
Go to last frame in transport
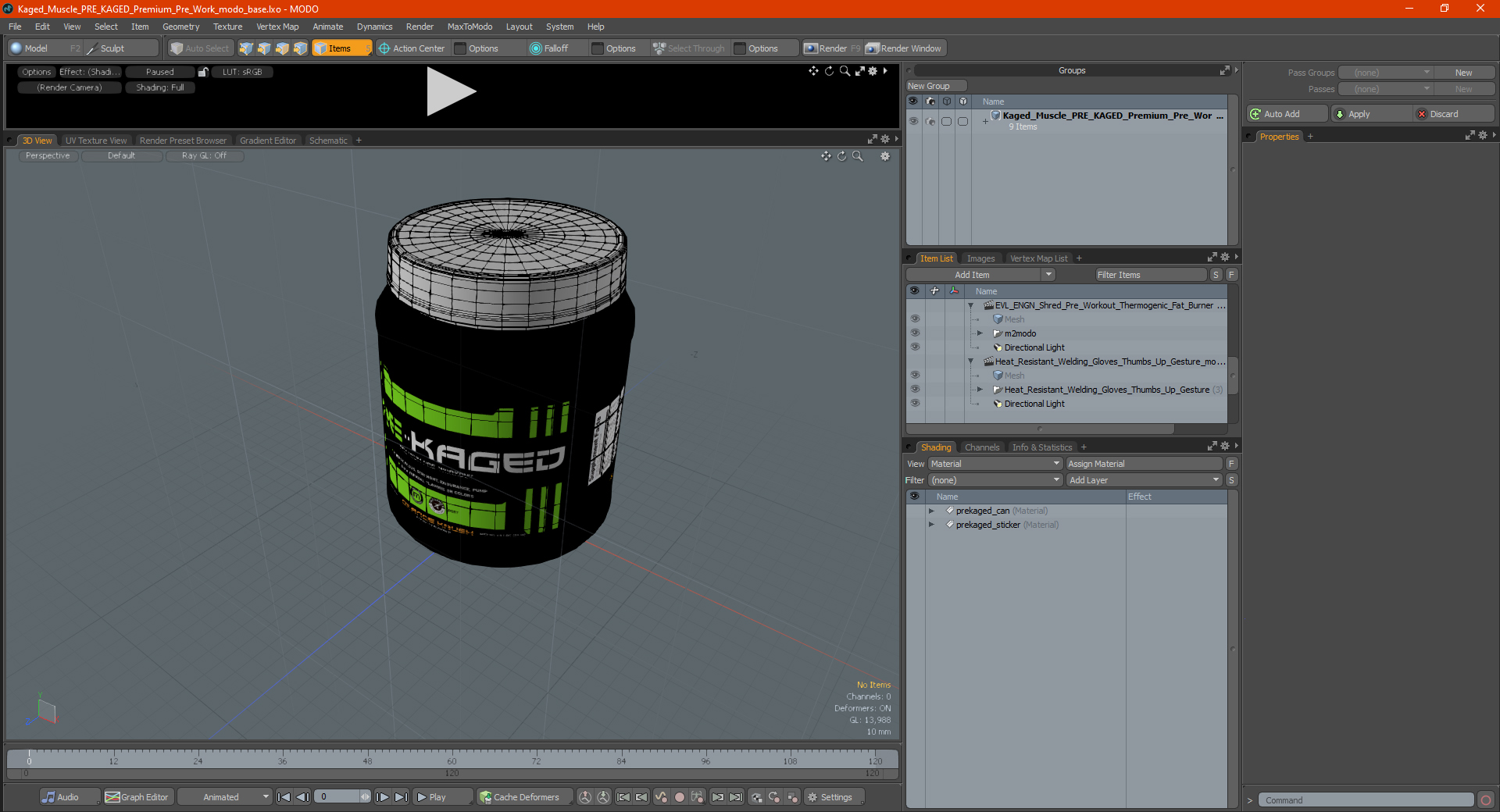point(401,797)
